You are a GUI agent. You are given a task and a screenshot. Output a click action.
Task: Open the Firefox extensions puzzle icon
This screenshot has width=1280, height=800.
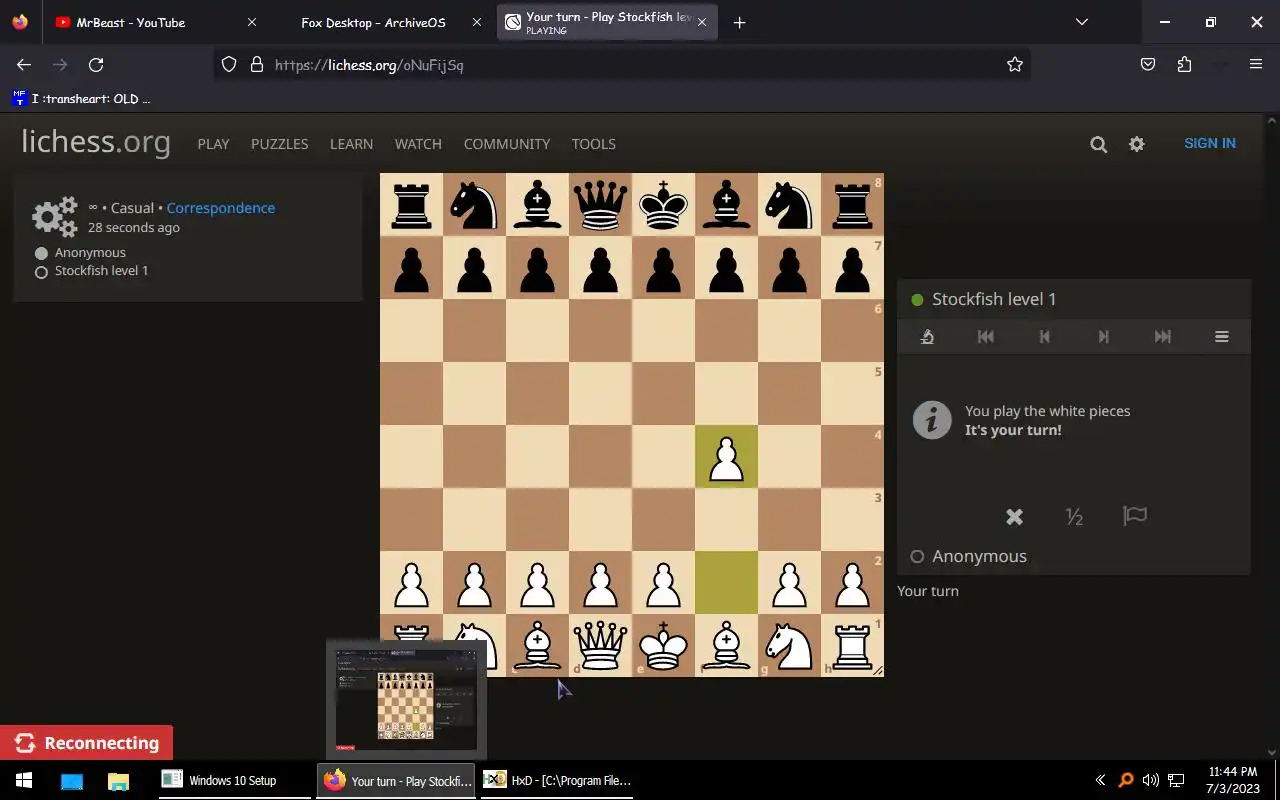(1184, 64)
